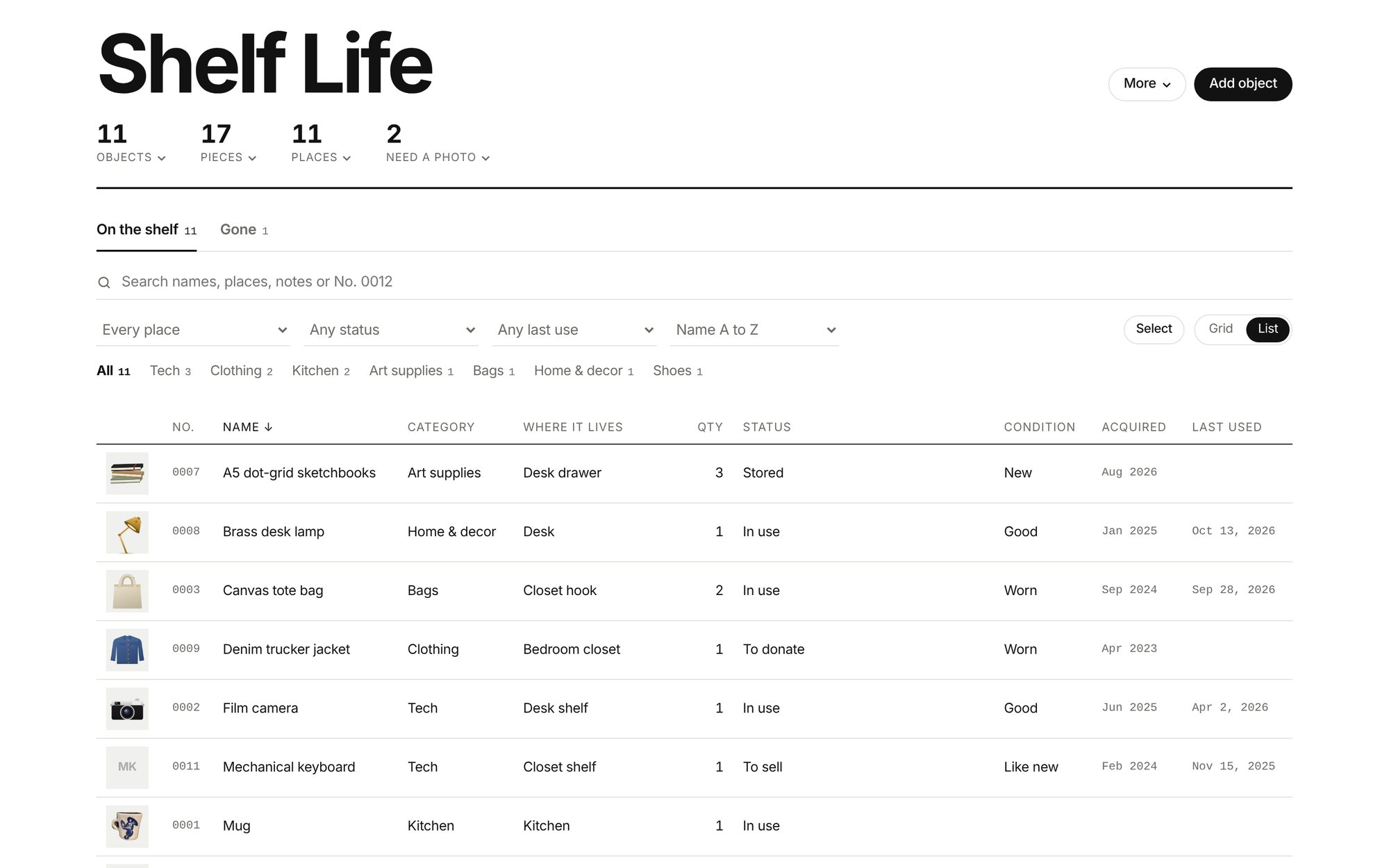The image size is (1389, 868).
Task: Click the Qty column header
Action: point(710,427)
